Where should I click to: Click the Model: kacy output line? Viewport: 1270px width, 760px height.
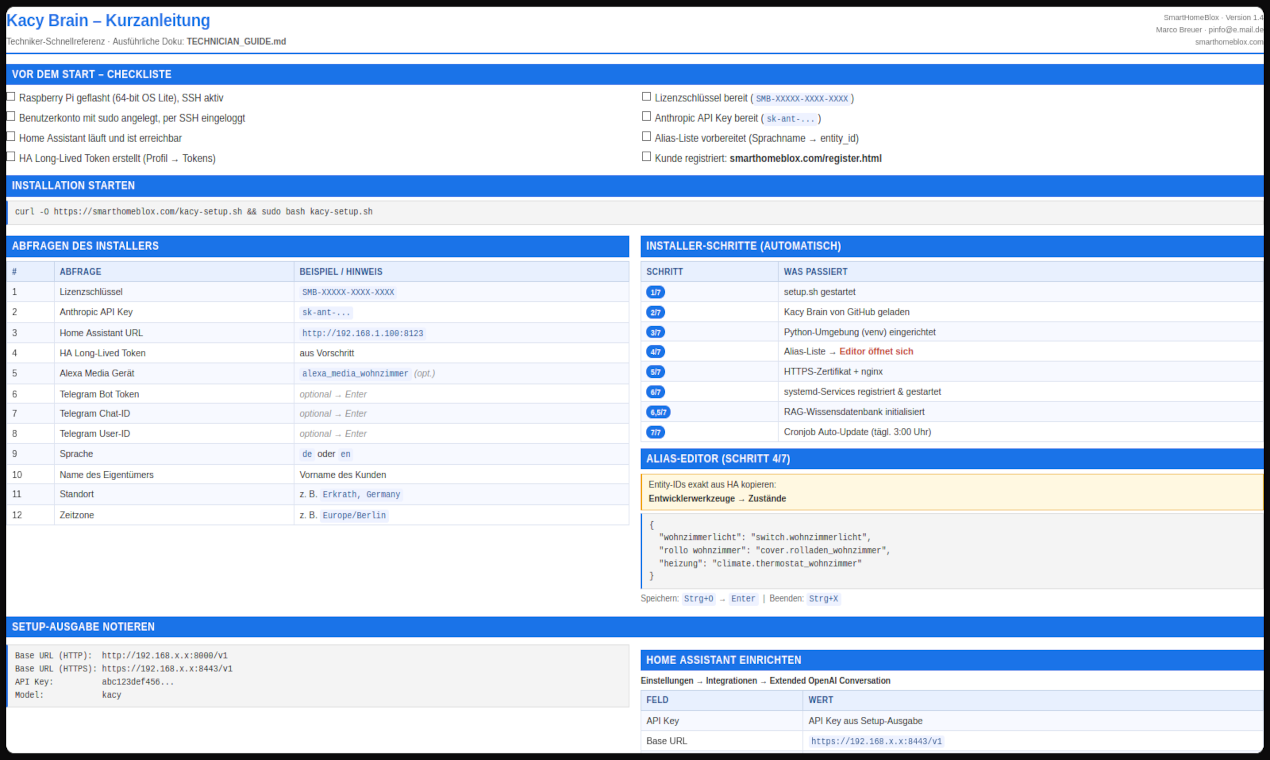[x=68, y=695]
